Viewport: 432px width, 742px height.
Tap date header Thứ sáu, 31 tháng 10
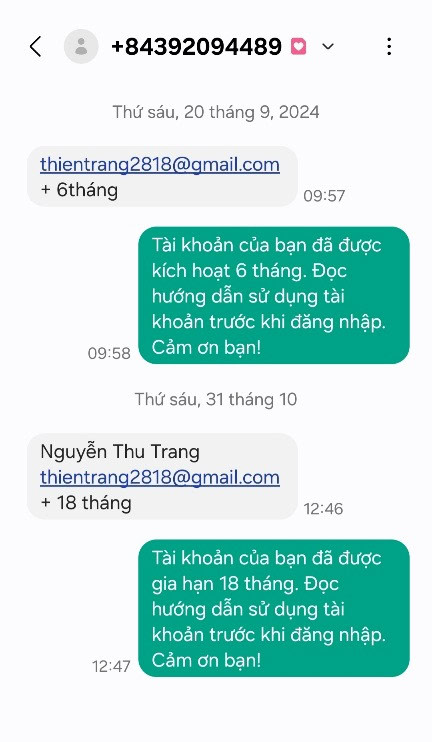pos(216,399)
